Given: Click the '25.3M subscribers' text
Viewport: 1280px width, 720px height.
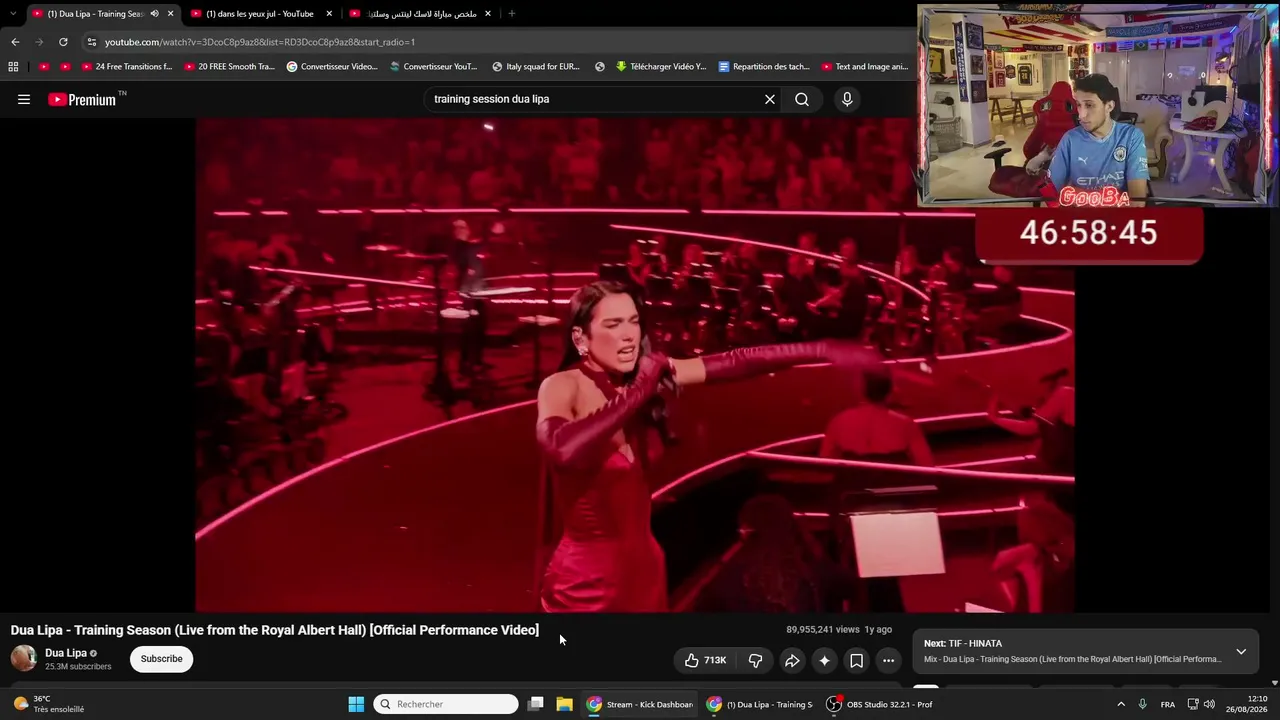Looking at the screenshot, I should point(78,666).
